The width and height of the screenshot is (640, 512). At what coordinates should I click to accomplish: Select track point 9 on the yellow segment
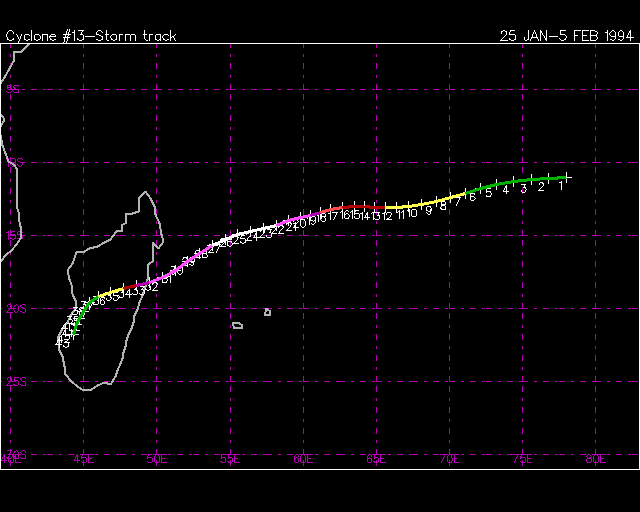coord(432,203)
